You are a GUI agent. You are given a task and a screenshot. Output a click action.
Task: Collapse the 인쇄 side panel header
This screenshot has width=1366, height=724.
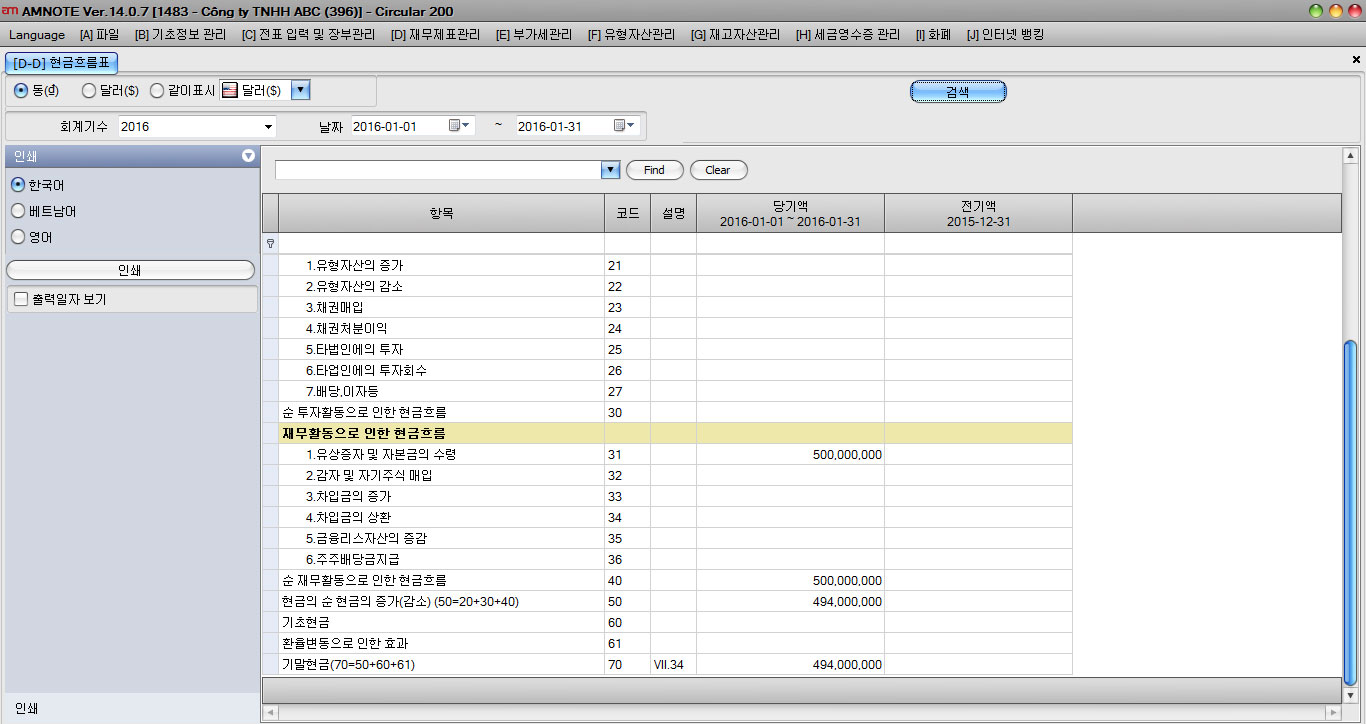[x=248, y=156]
